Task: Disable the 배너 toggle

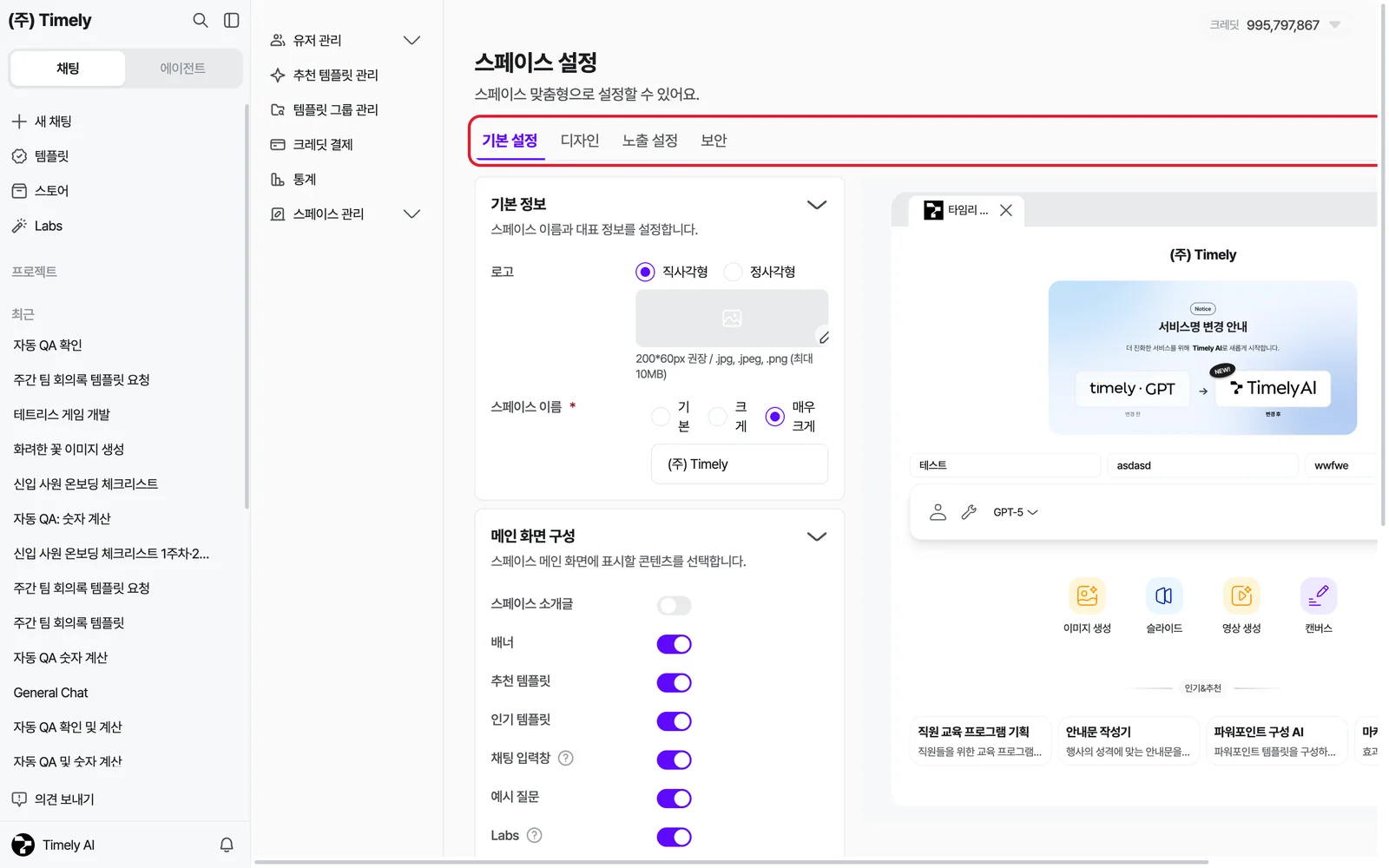Action: pos(674,644)
